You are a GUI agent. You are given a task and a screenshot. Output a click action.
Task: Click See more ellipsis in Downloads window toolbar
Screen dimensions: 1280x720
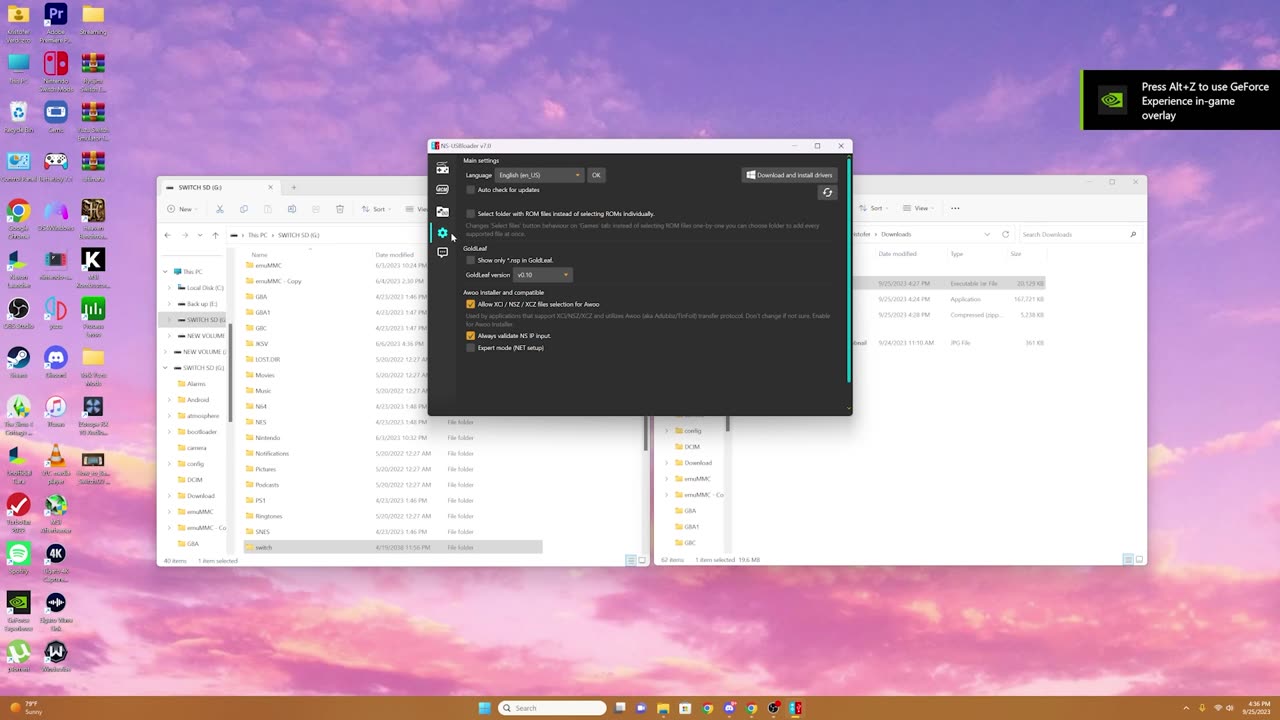(x=955, y=208)
